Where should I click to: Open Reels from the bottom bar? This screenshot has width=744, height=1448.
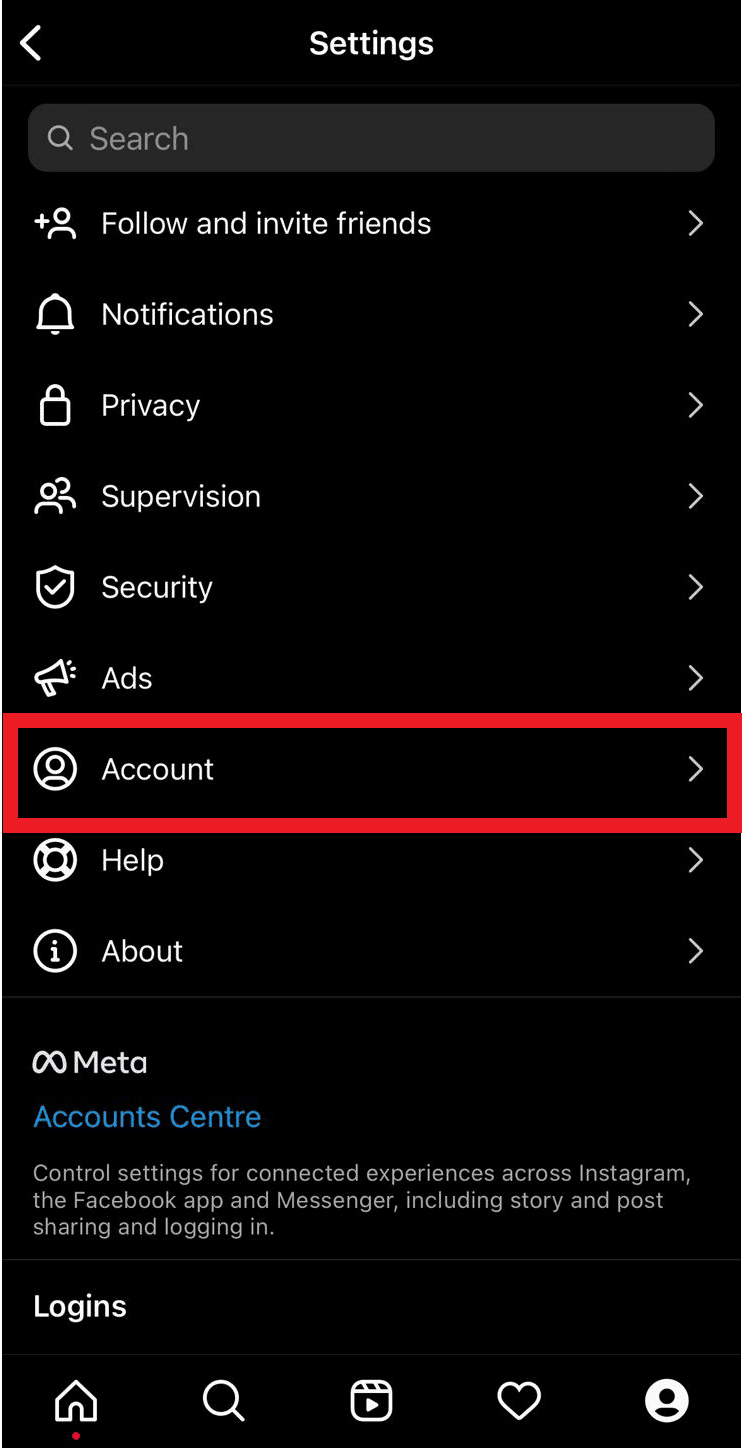pos(371,1400)
